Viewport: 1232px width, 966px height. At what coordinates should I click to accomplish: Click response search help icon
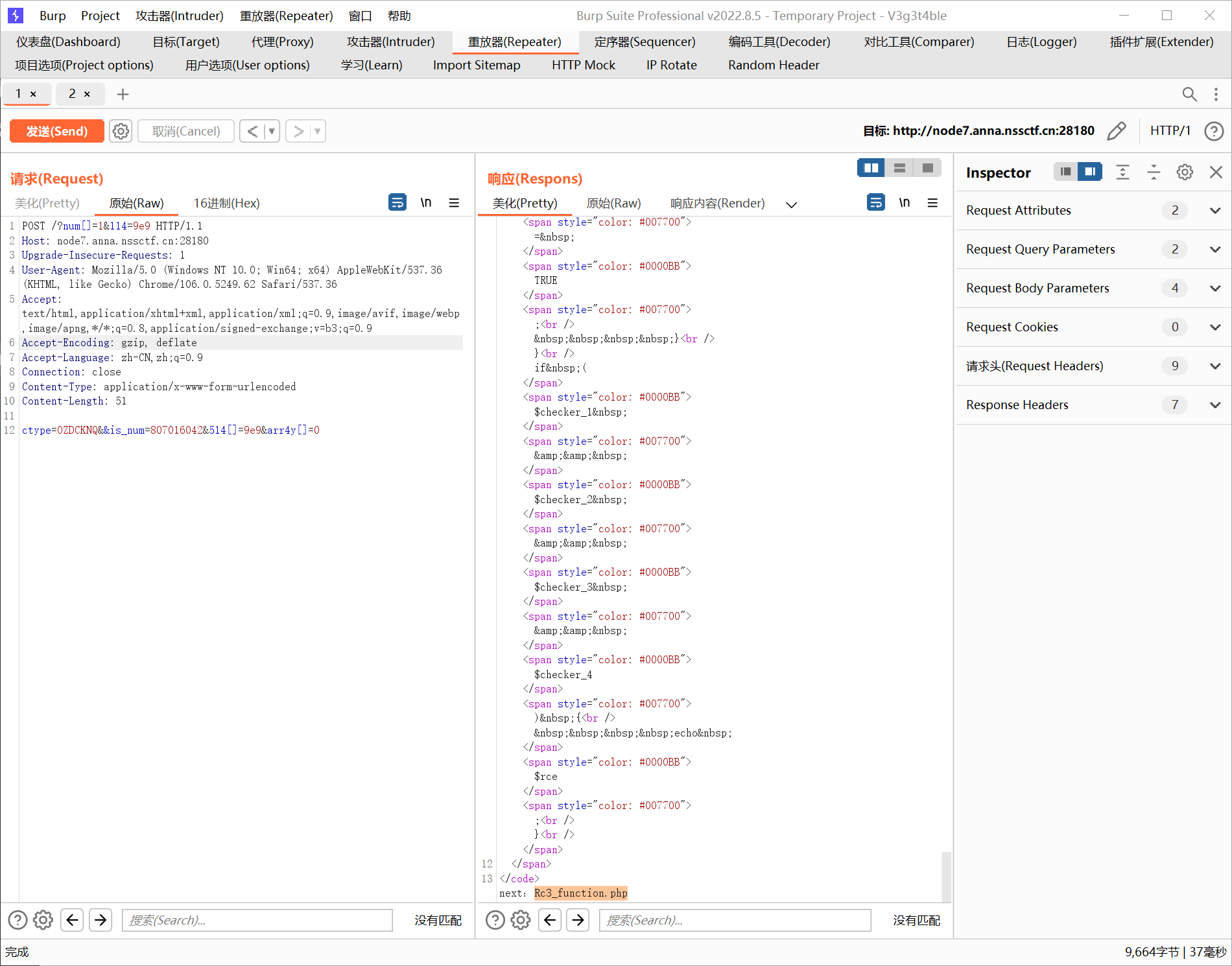495,920
